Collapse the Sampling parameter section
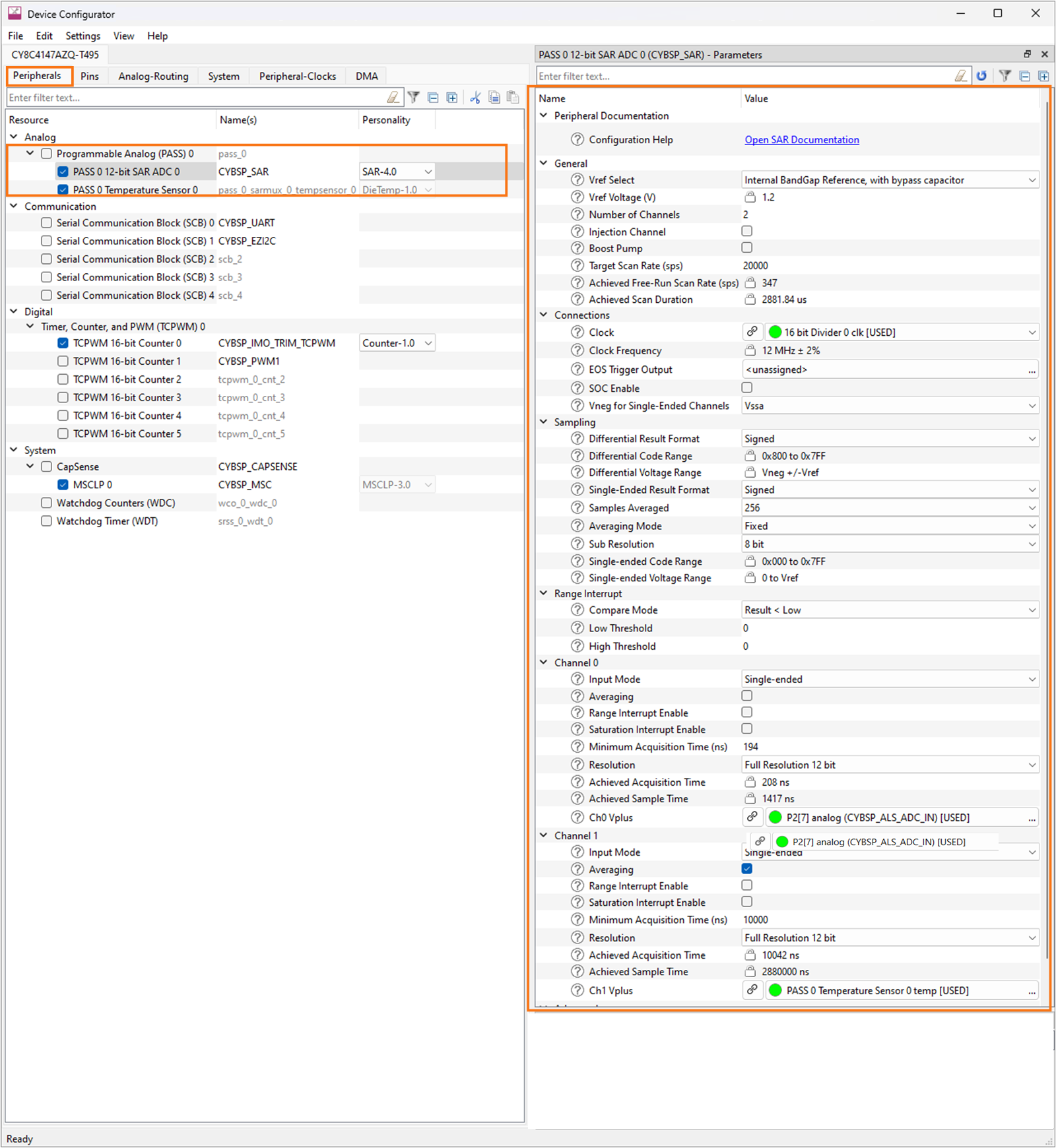Image resolution: width=1056 pixels, height=1148 pixels. point(544,422)
